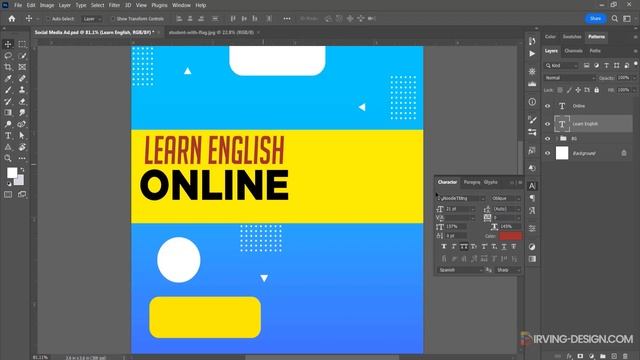Select the Crop tool

[8, 67]
